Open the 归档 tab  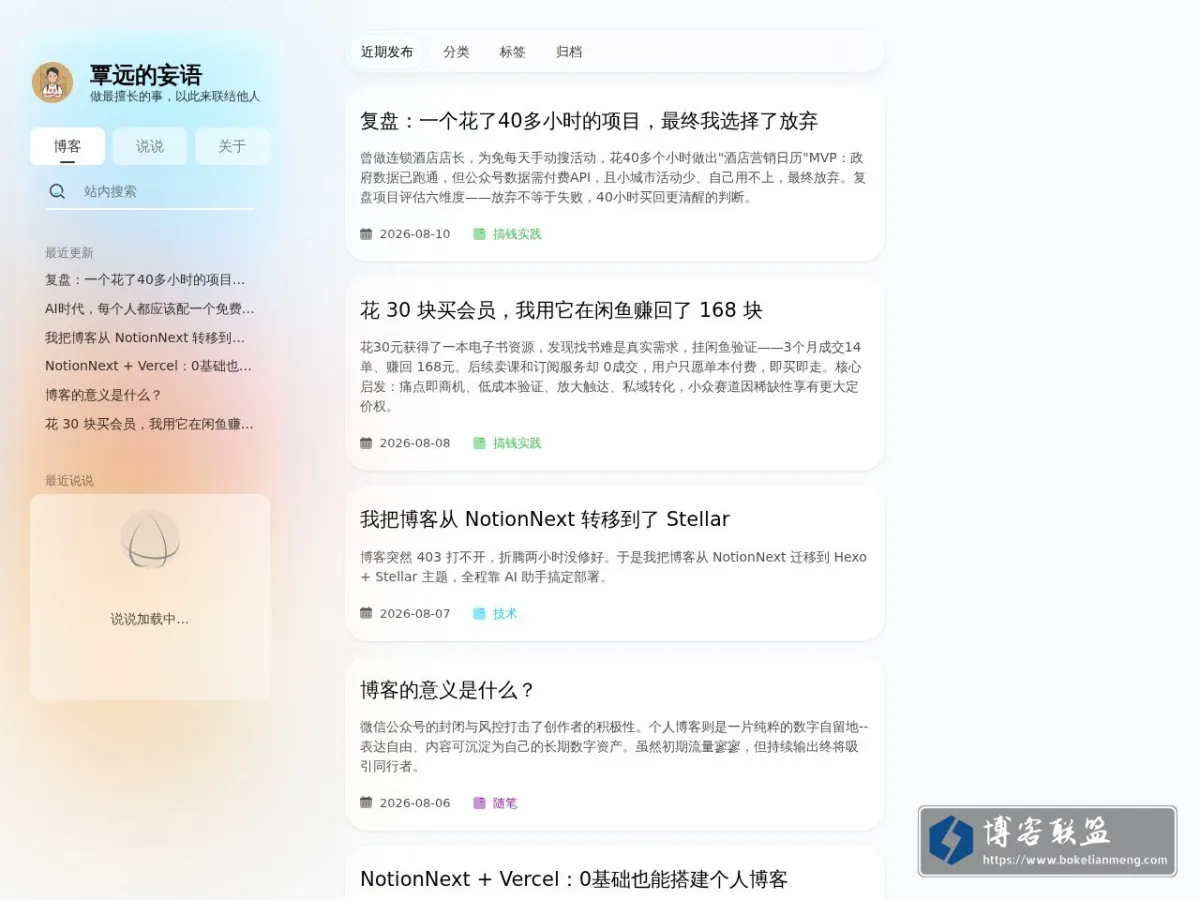tap(568, 52)
